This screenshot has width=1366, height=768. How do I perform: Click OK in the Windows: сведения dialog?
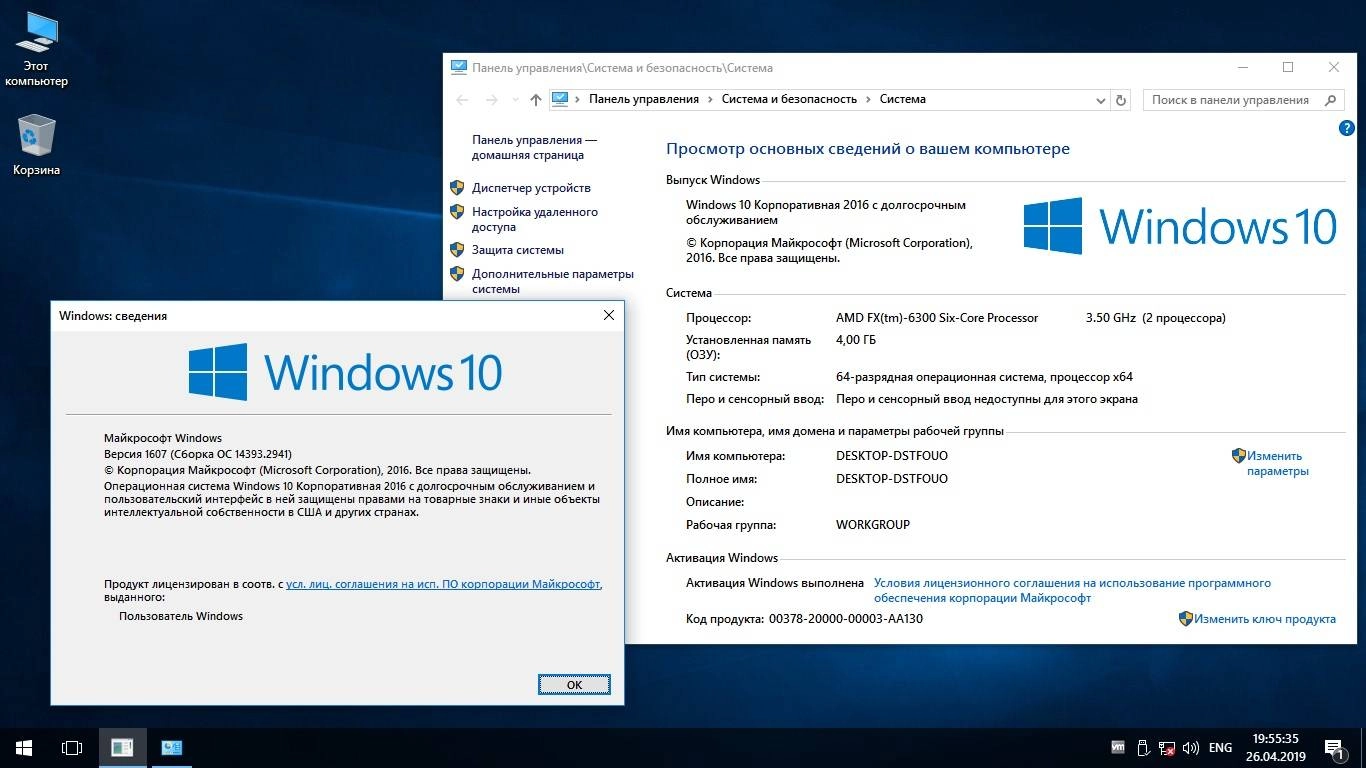click(x=574, y=685)
